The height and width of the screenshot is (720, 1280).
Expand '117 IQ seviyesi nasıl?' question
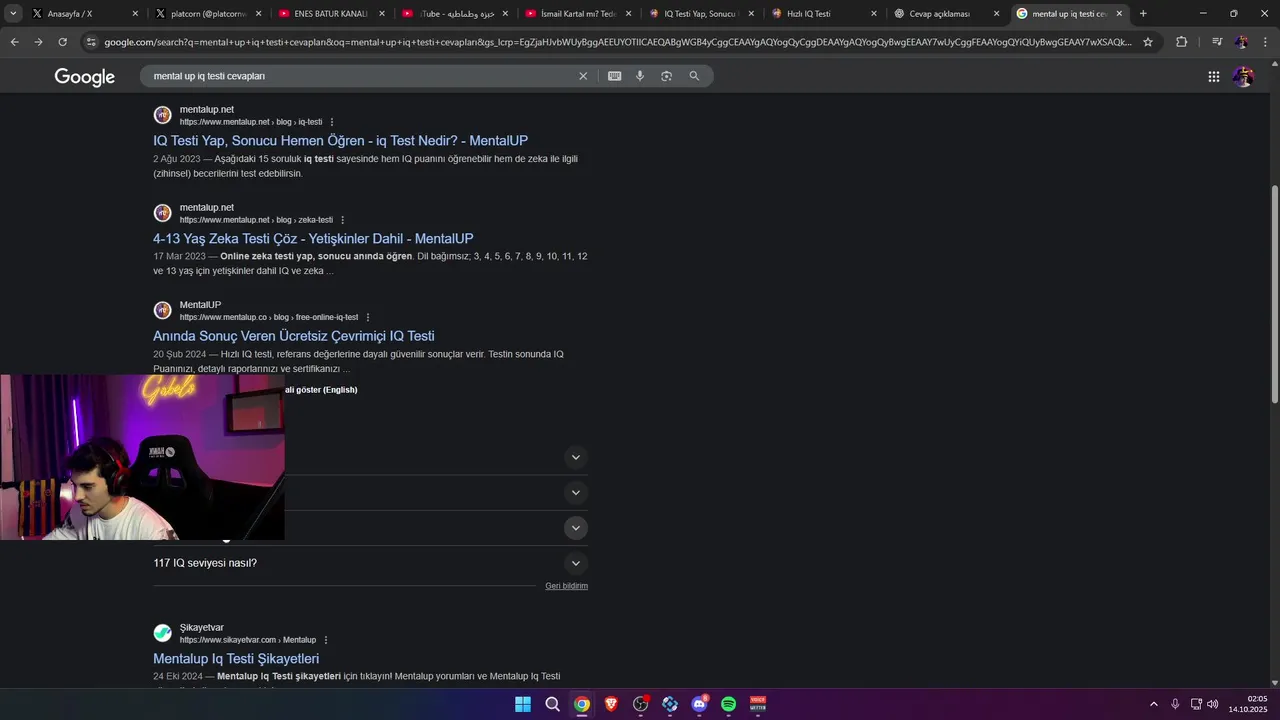[x=370, y=563]
